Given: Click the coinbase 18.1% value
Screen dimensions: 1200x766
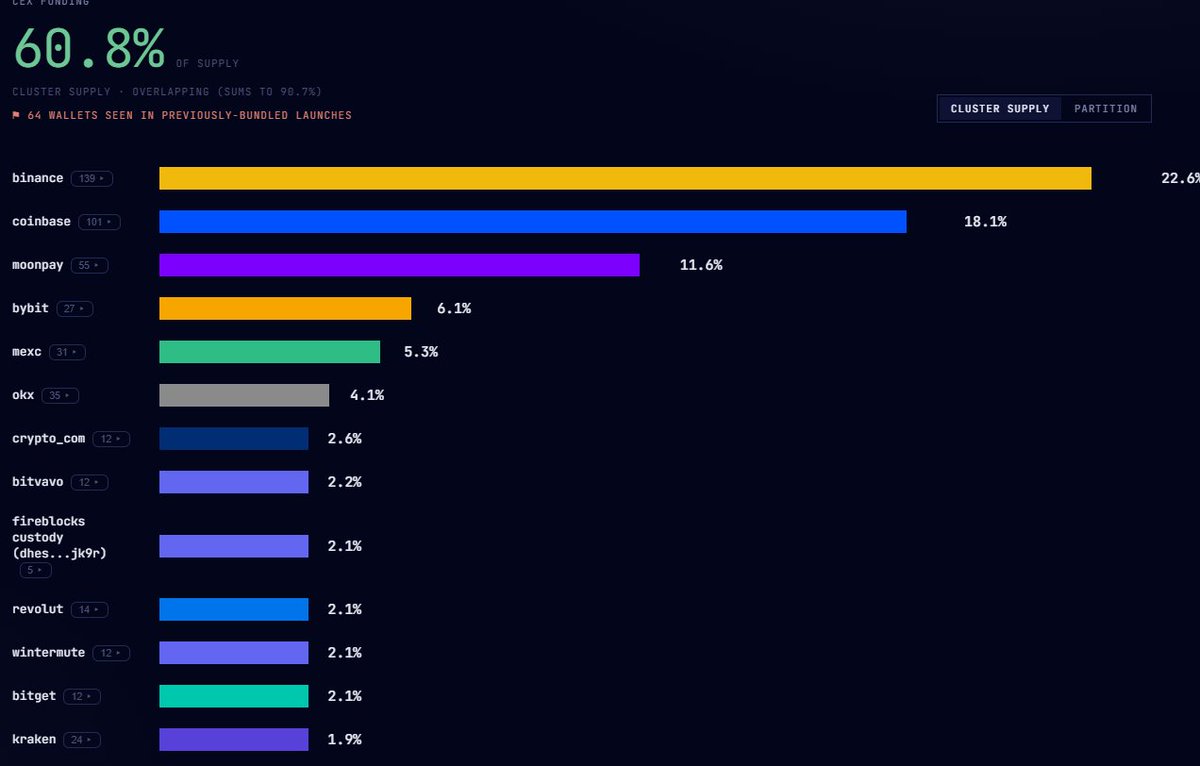Looking at the screenshot, I should coord(985,222).
